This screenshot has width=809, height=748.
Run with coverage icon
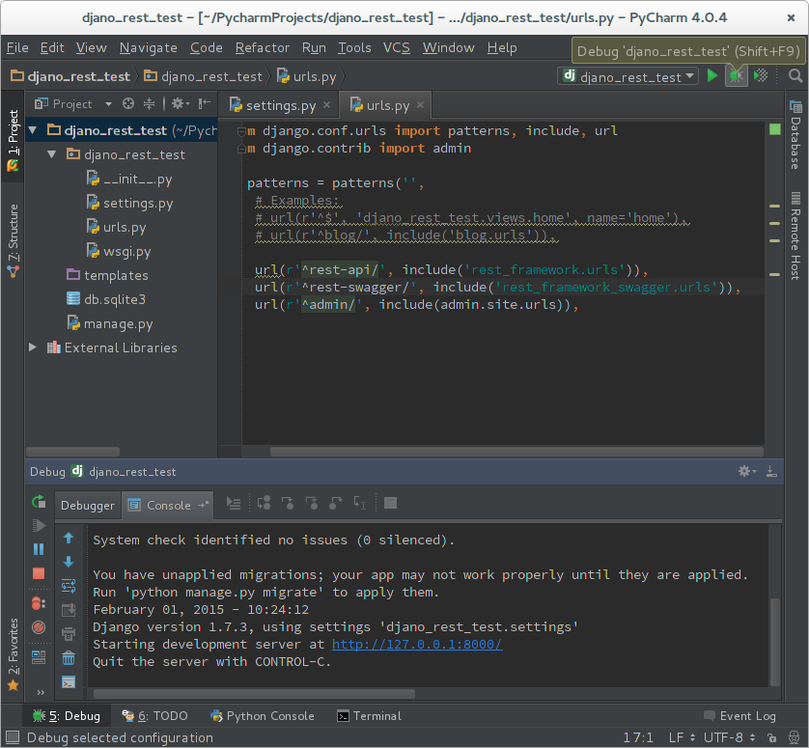coord(761,76)
